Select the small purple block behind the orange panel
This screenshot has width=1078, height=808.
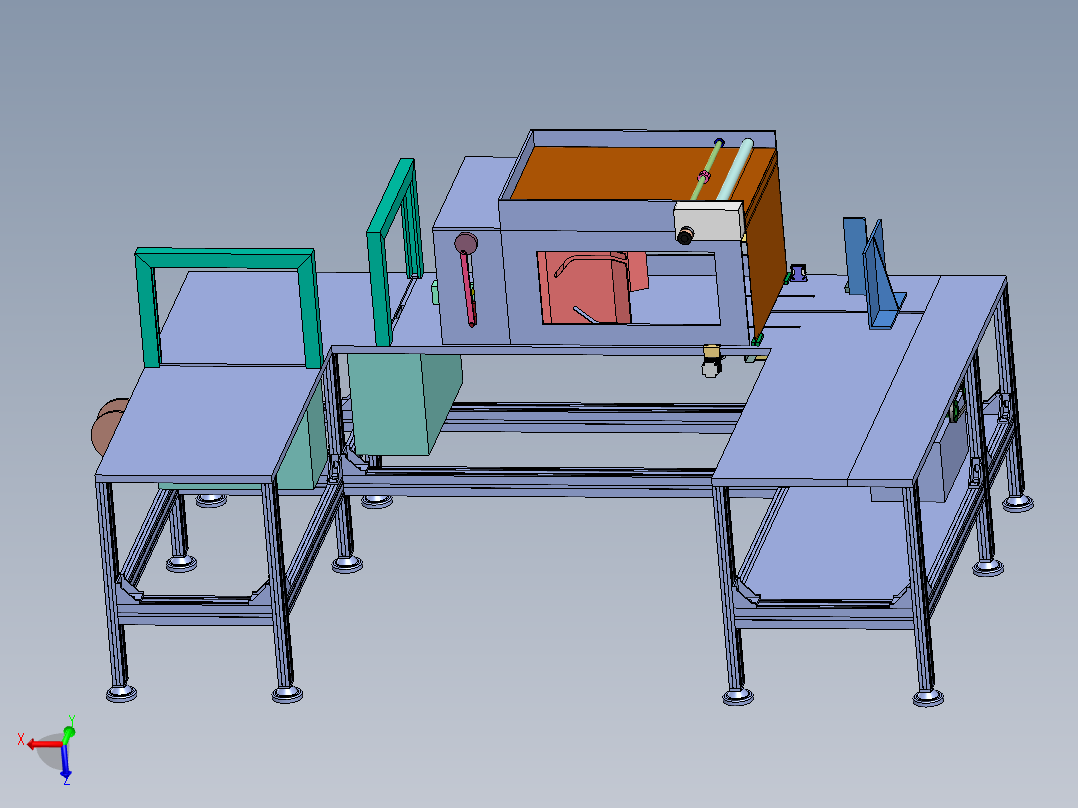798,273
